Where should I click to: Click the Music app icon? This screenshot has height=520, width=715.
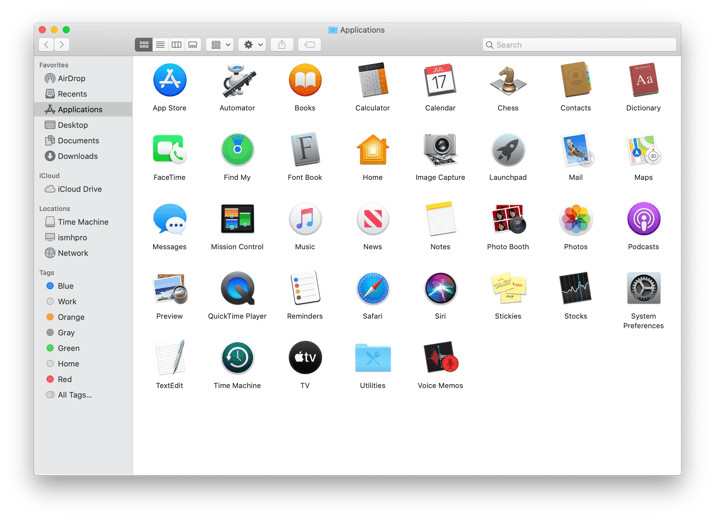coord(305,219)
